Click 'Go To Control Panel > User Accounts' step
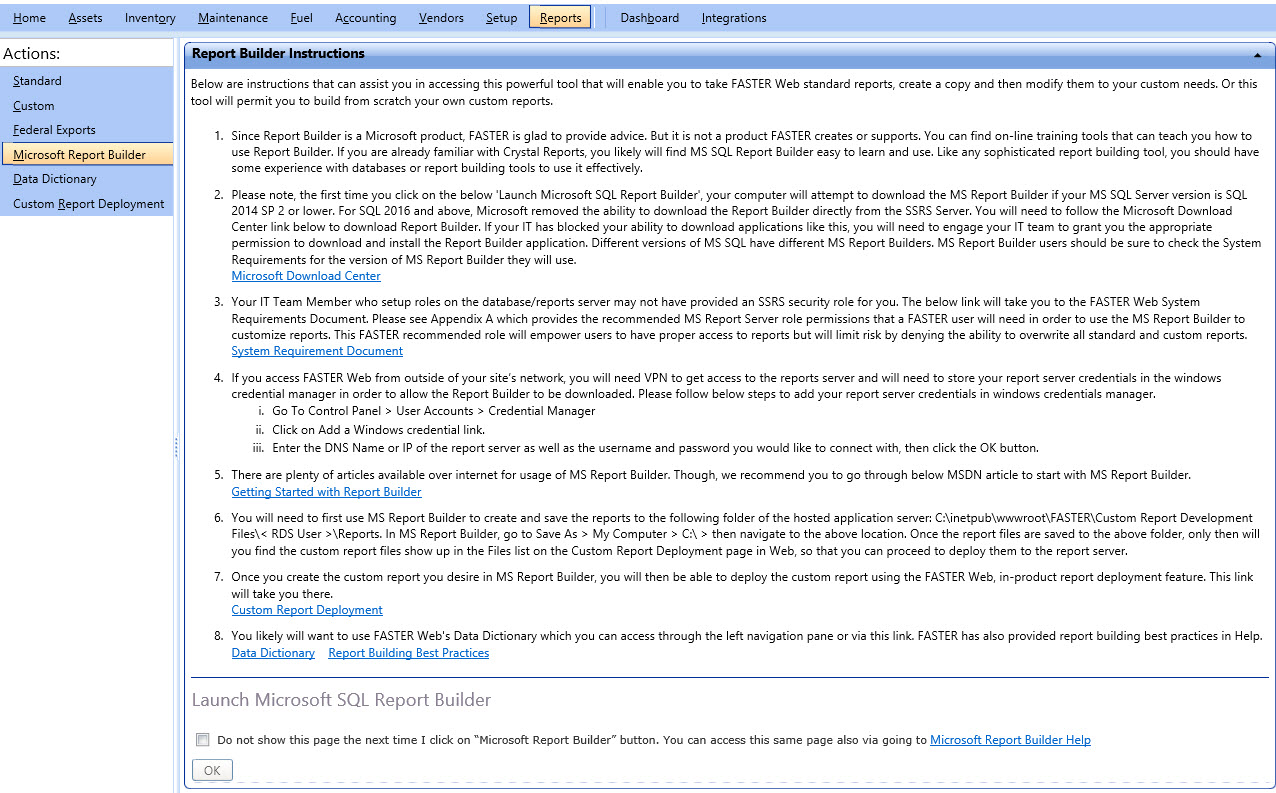This screenshot has width=1276, height=793. tap(433, 411)
